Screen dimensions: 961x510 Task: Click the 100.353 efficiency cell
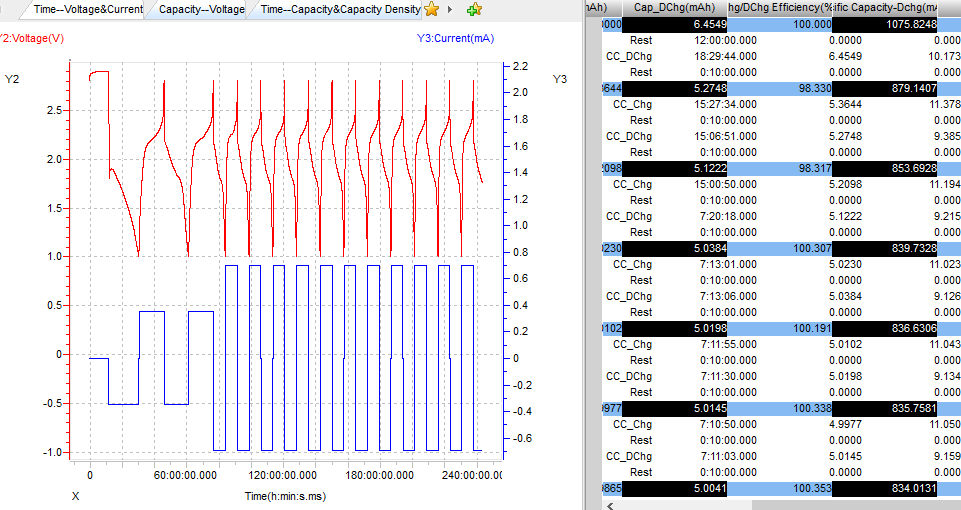[780, 489]
